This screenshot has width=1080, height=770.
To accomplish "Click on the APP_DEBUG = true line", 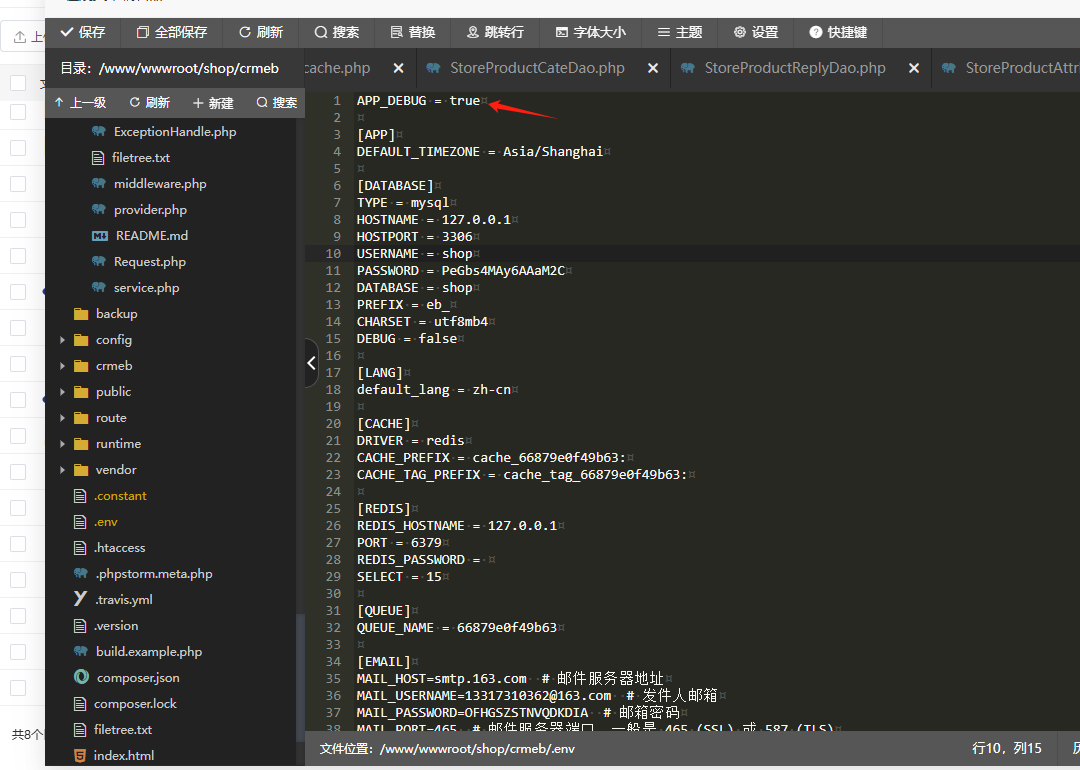I will tap(418, 101).
